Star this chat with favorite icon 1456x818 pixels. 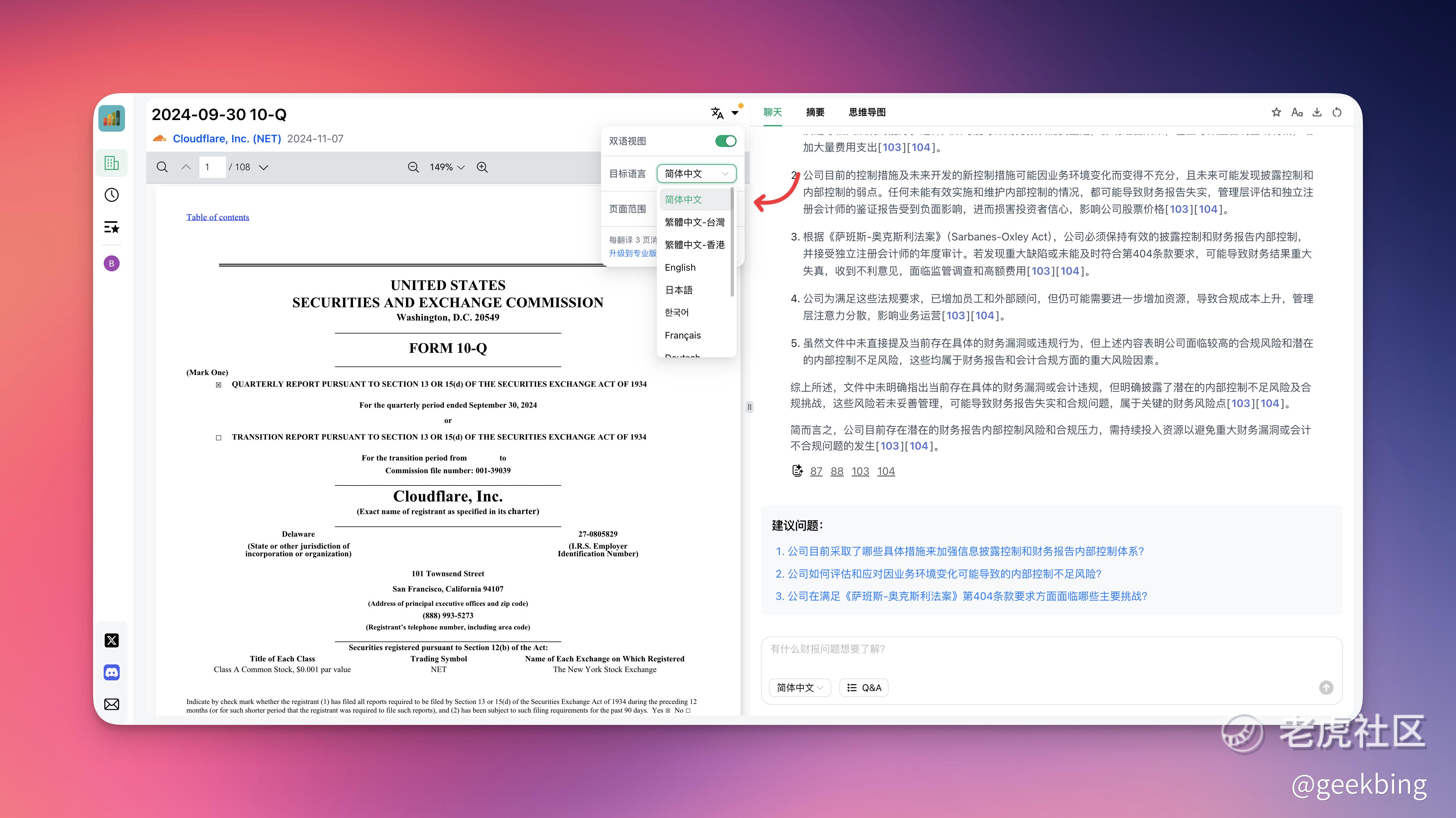pos(1276,112)
